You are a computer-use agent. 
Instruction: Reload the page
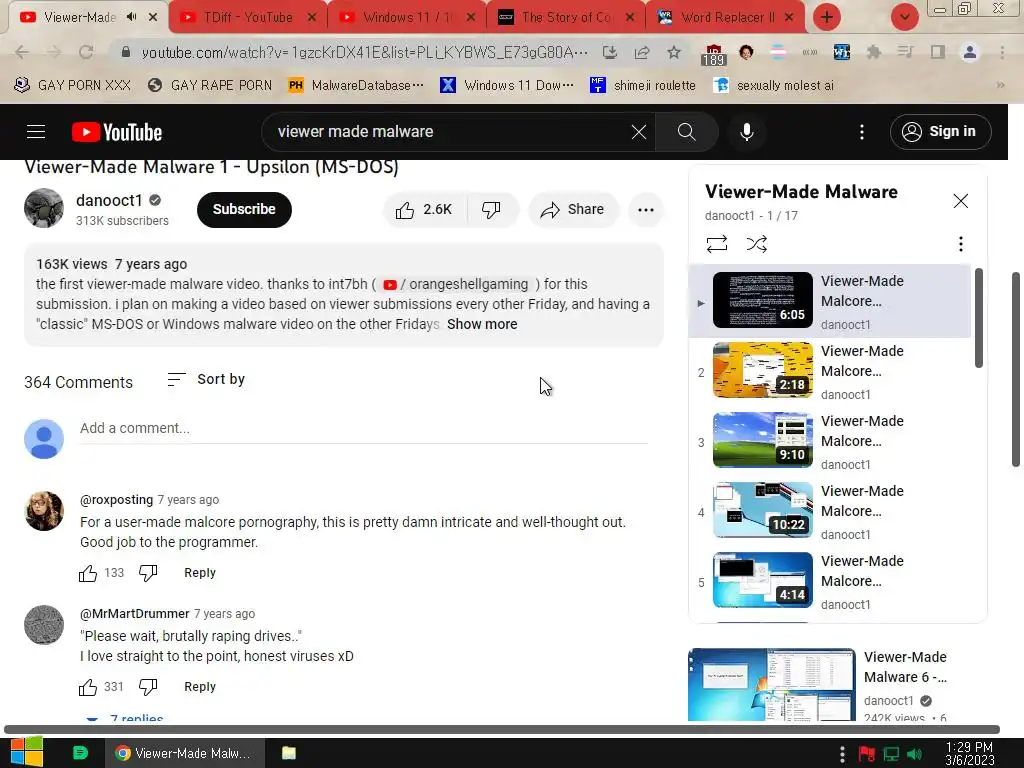click(86, 52)
